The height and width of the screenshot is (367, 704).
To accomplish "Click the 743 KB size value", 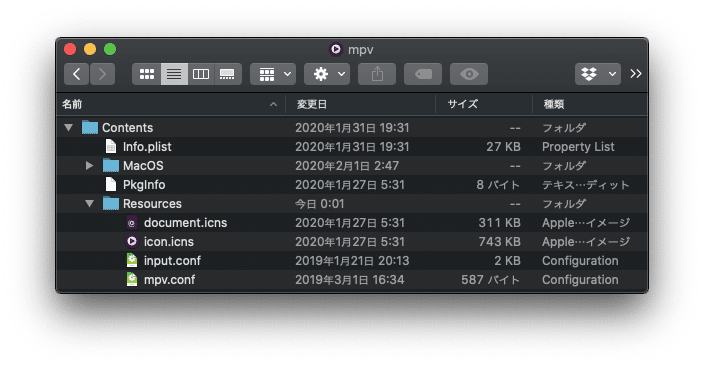I will (x=499, y=242).
